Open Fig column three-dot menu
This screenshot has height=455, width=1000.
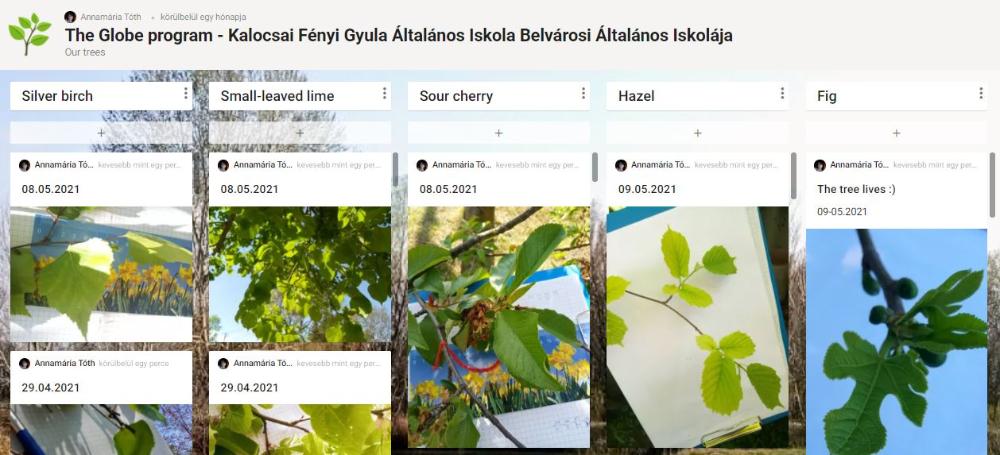click(x=981, y=94)
